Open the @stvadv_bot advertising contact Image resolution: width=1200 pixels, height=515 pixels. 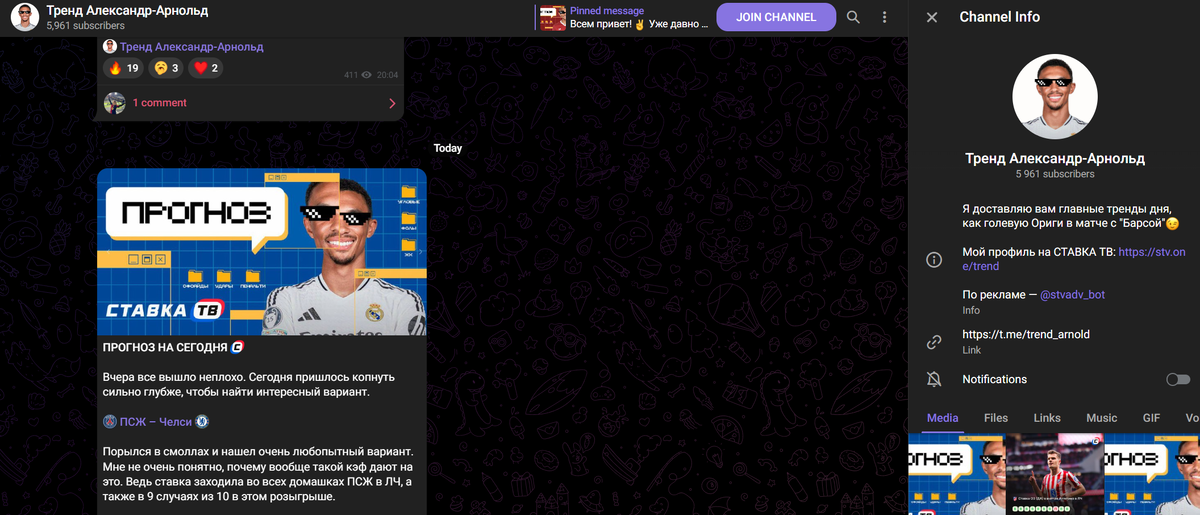tap(1072, 295)
